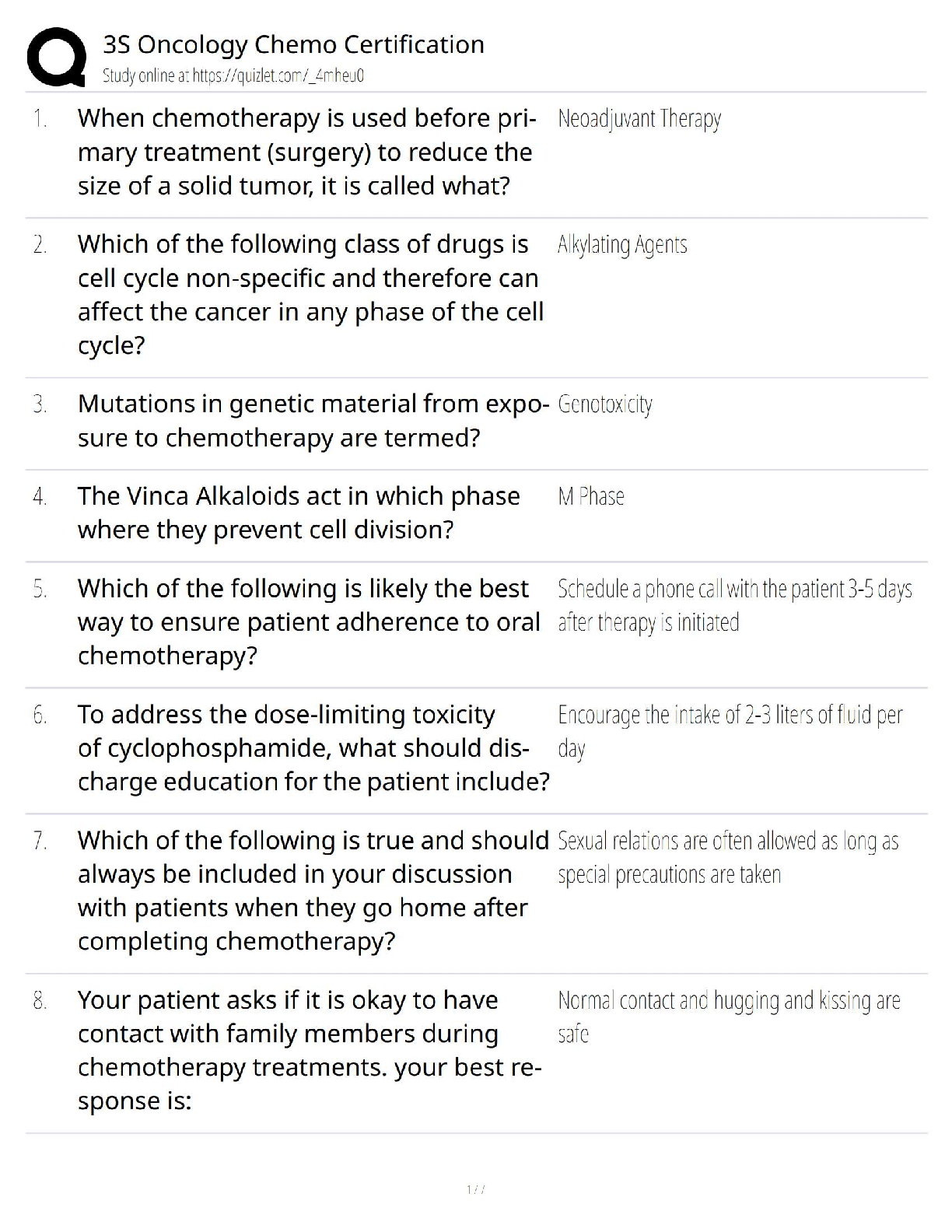Click the 'M Phase' answer
The width and height of the screenshot is (952, 1232).
[590, 496]
